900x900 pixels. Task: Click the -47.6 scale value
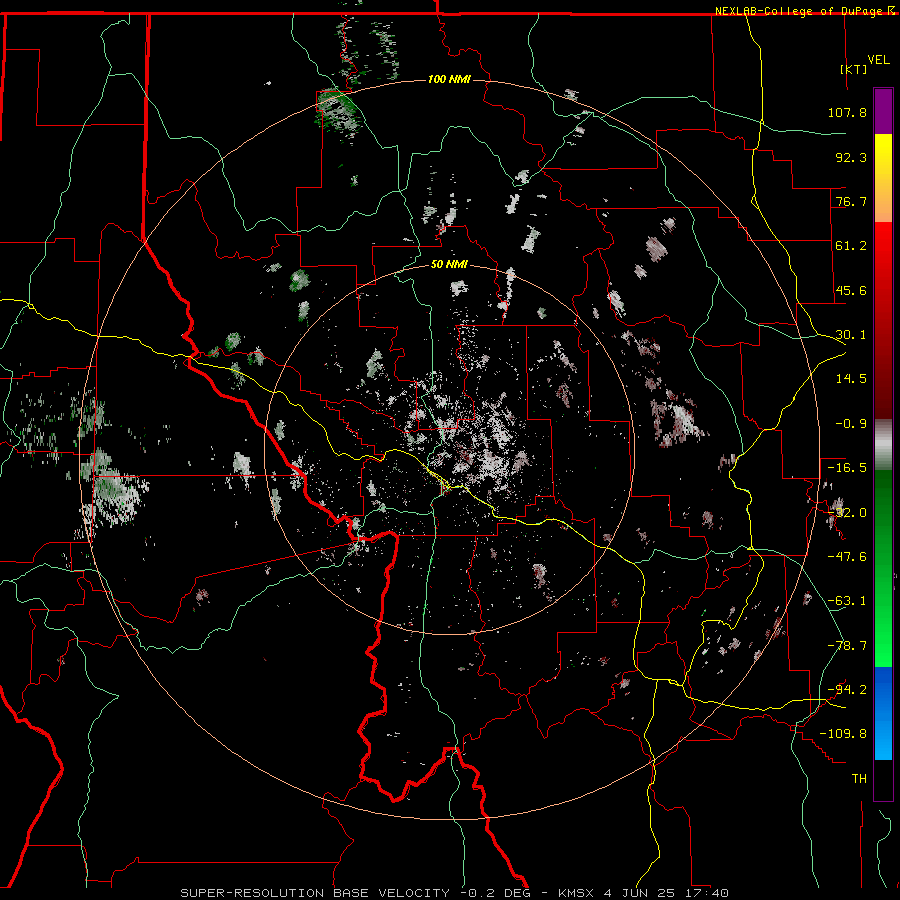pyautogui.click(x=847, y=557)
